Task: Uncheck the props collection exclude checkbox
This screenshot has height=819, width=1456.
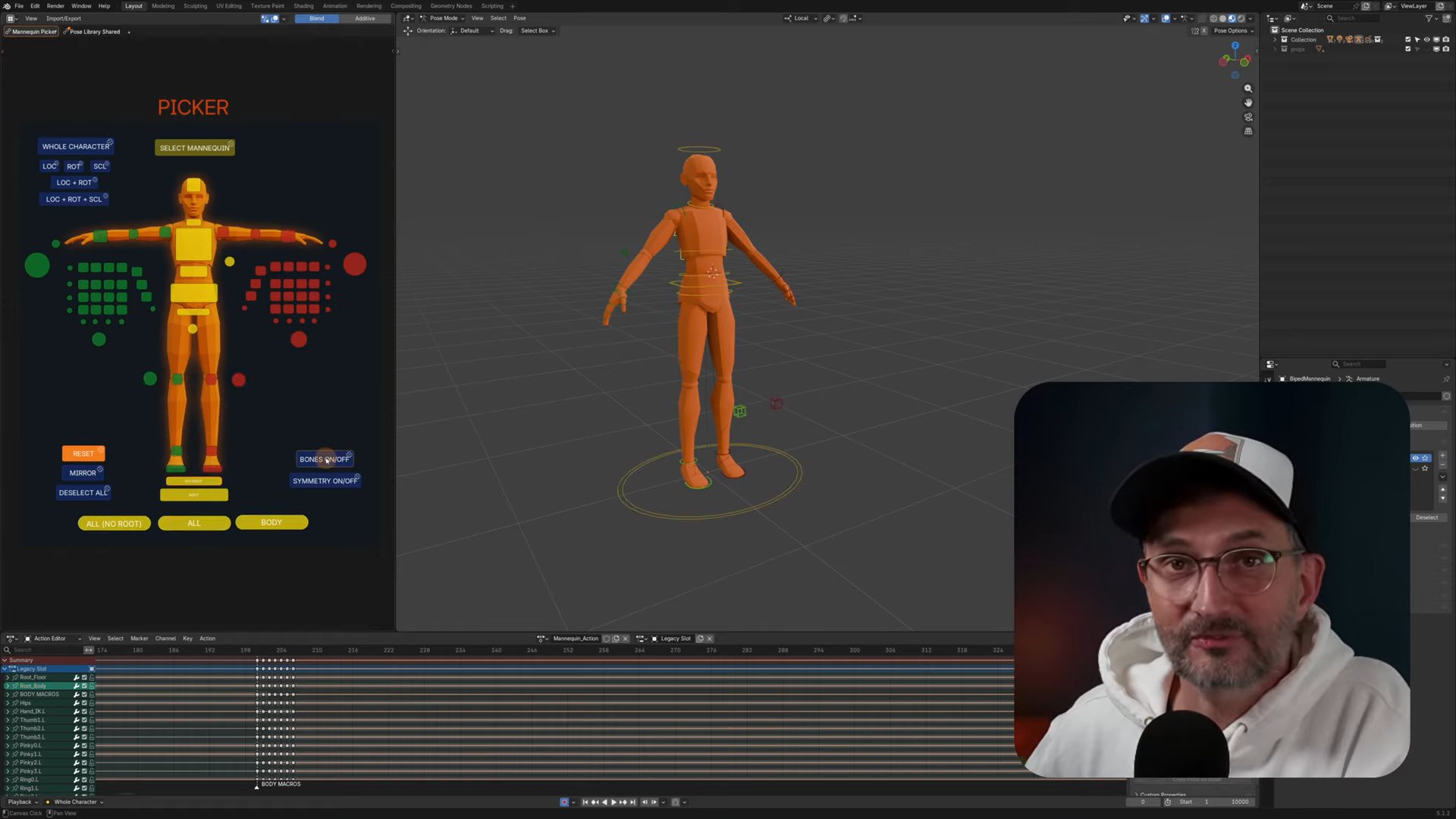Action: point(1408,49)
